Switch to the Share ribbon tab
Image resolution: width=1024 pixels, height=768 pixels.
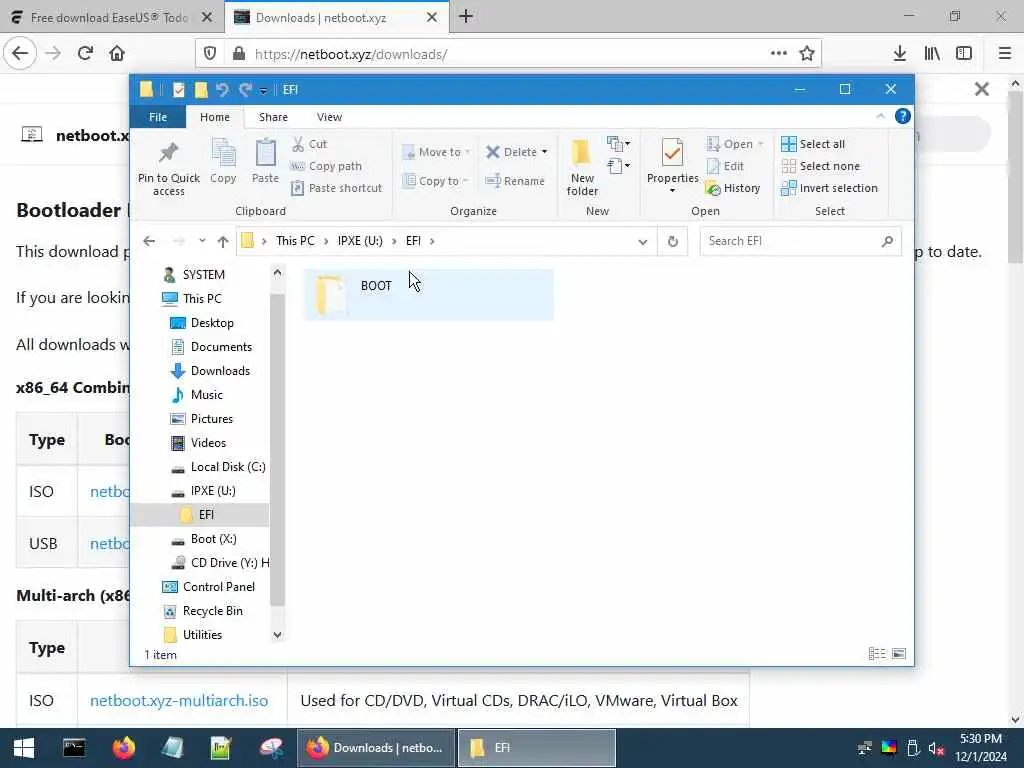pyautogui.click(x=273, y=117)
